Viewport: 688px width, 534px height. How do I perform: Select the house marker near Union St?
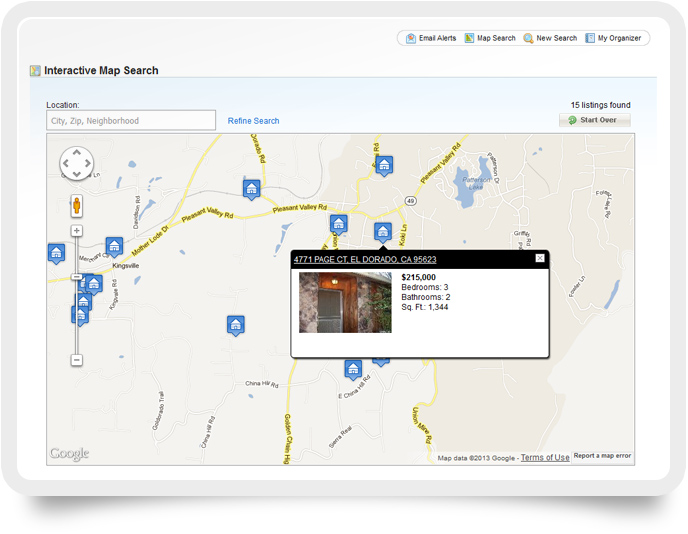[x=339, y=225]
